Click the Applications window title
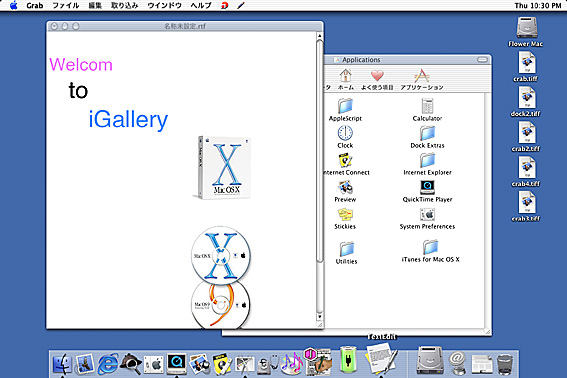This screenshot has width=567, height=378. (361, 60)
